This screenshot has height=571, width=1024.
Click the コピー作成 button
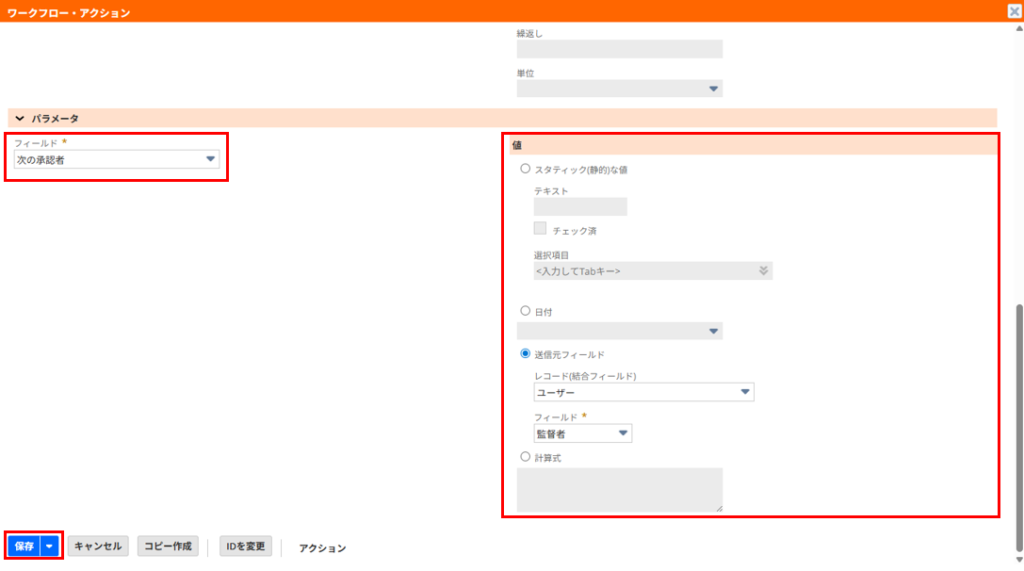point(167,546)
